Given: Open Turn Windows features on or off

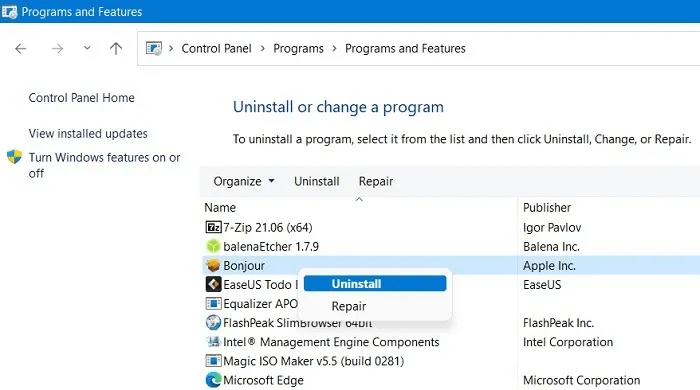Looking at the screenshot, I should 104,165.
